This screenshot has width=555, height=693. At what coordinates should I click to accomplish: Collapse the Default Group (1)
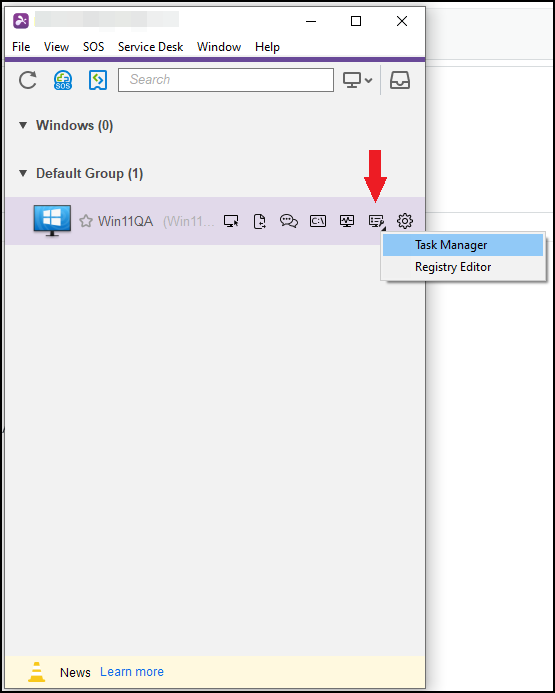23,173
